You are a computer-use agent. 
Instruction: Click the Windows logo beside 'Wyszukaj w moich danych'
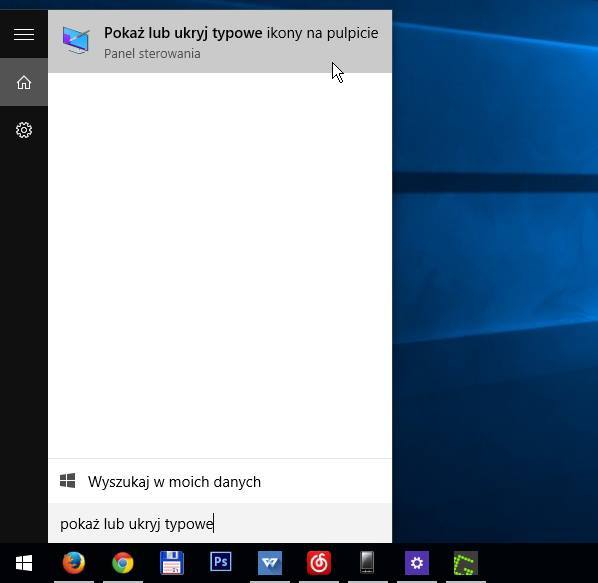point(68,481)
